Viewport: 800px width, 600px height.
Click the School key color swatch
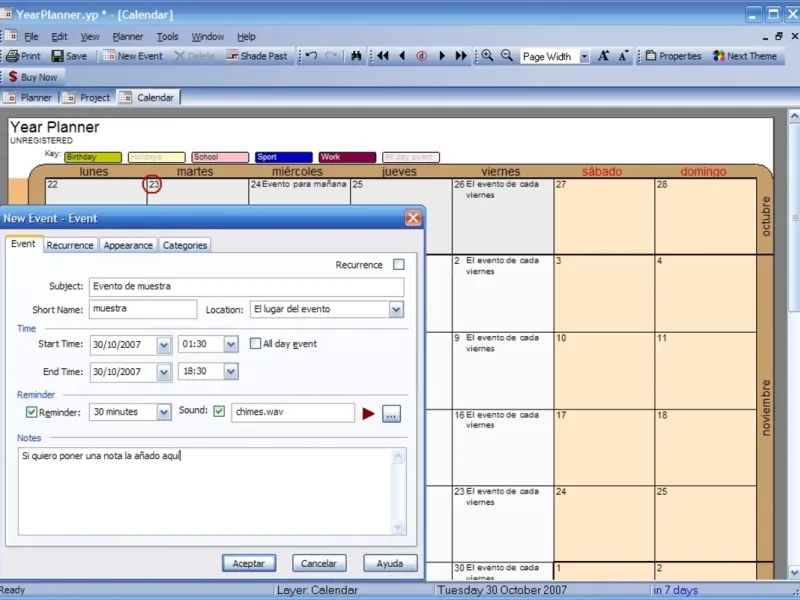220,157
